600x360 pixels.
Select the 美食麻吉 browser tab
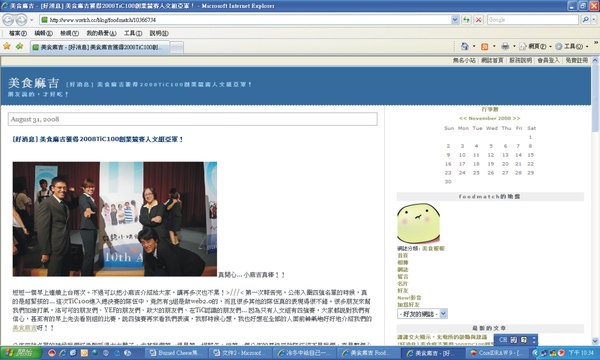click(x=99, y=47)
